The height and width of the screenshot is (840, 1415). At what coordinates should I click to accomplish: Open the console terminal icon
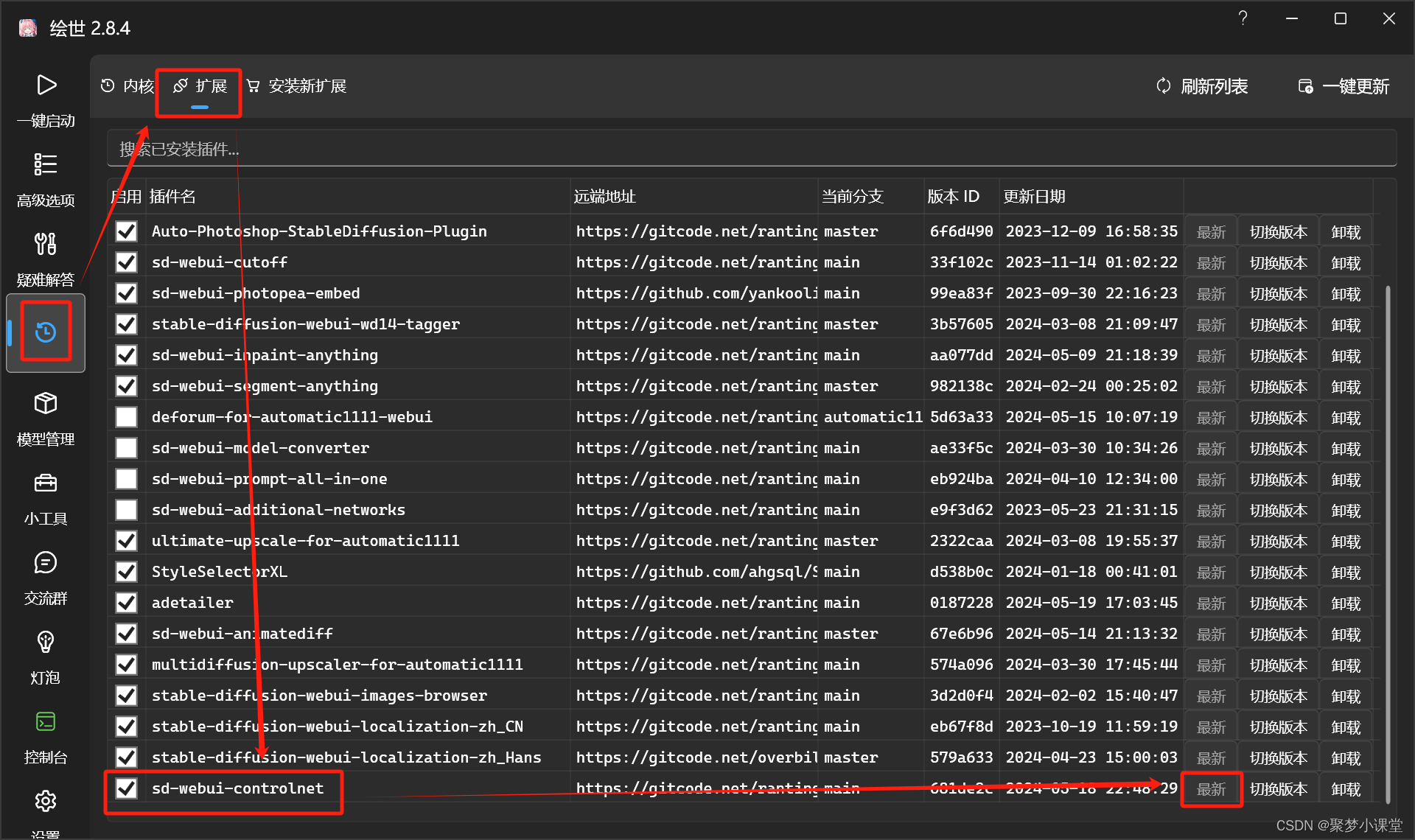[46, 722]
